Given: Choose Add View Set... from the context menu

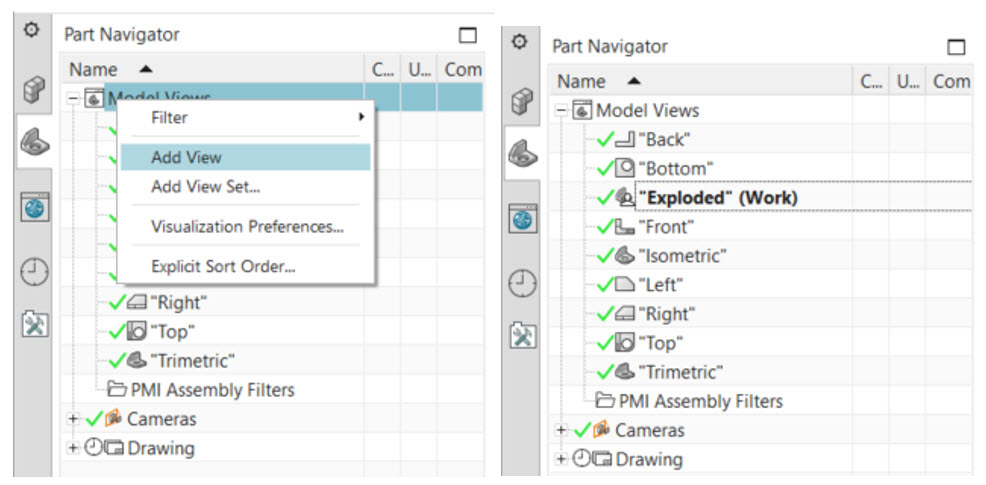Looking at the screenshot, I should point(205,186).
